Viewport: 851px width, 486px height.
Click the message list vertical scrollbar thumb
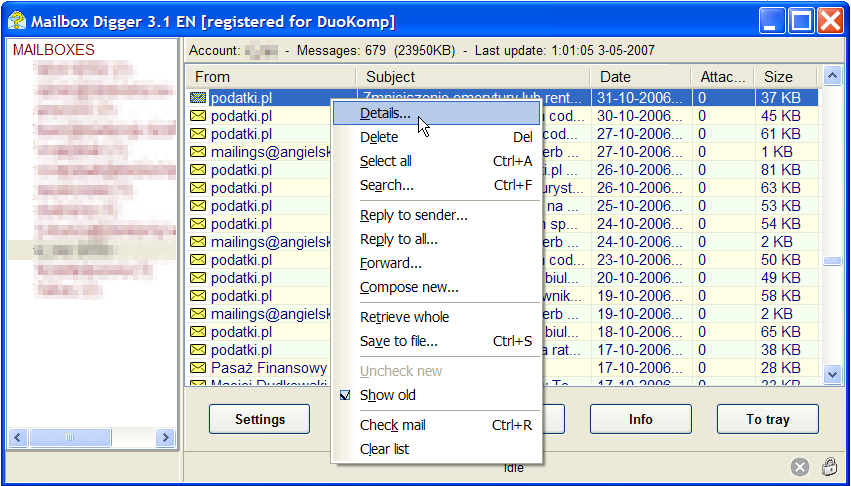(832, 261)
